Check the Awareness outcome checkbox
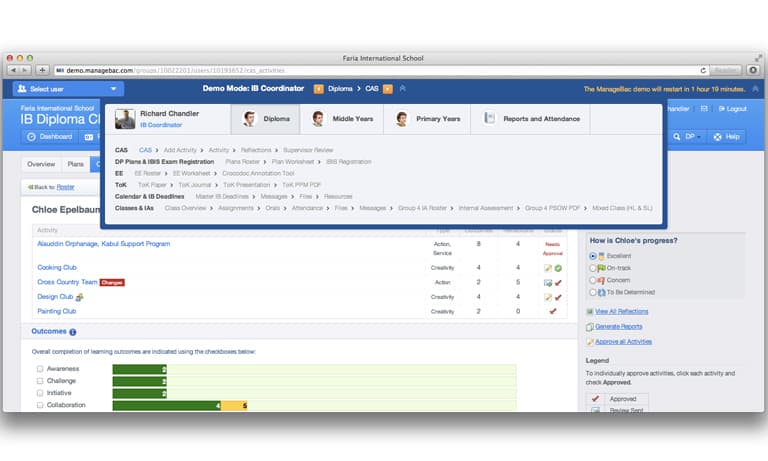 [x=40, y=369]
